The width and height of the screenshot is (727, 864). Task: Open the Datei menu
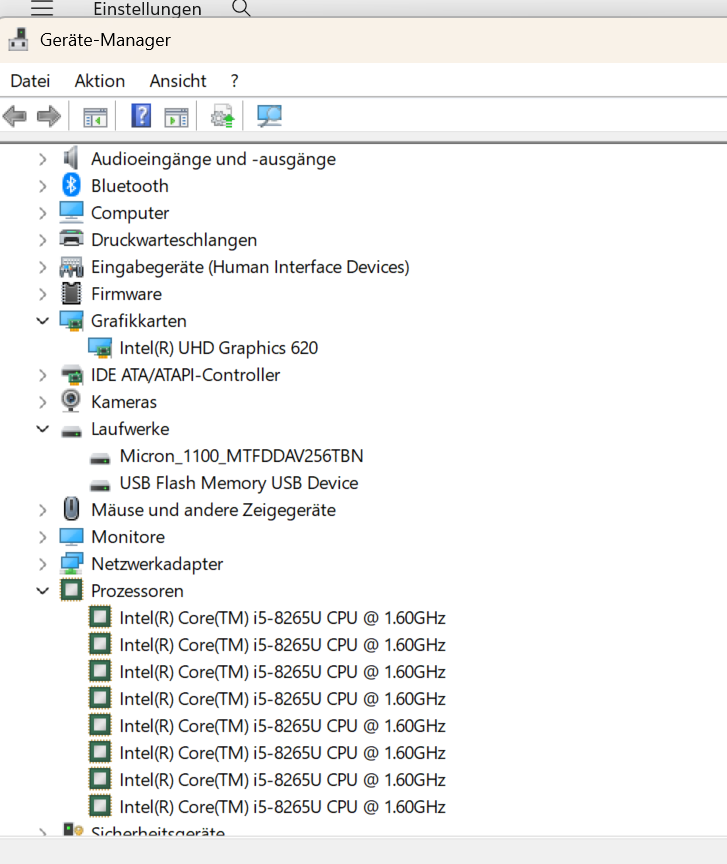[x=30, y=81]
